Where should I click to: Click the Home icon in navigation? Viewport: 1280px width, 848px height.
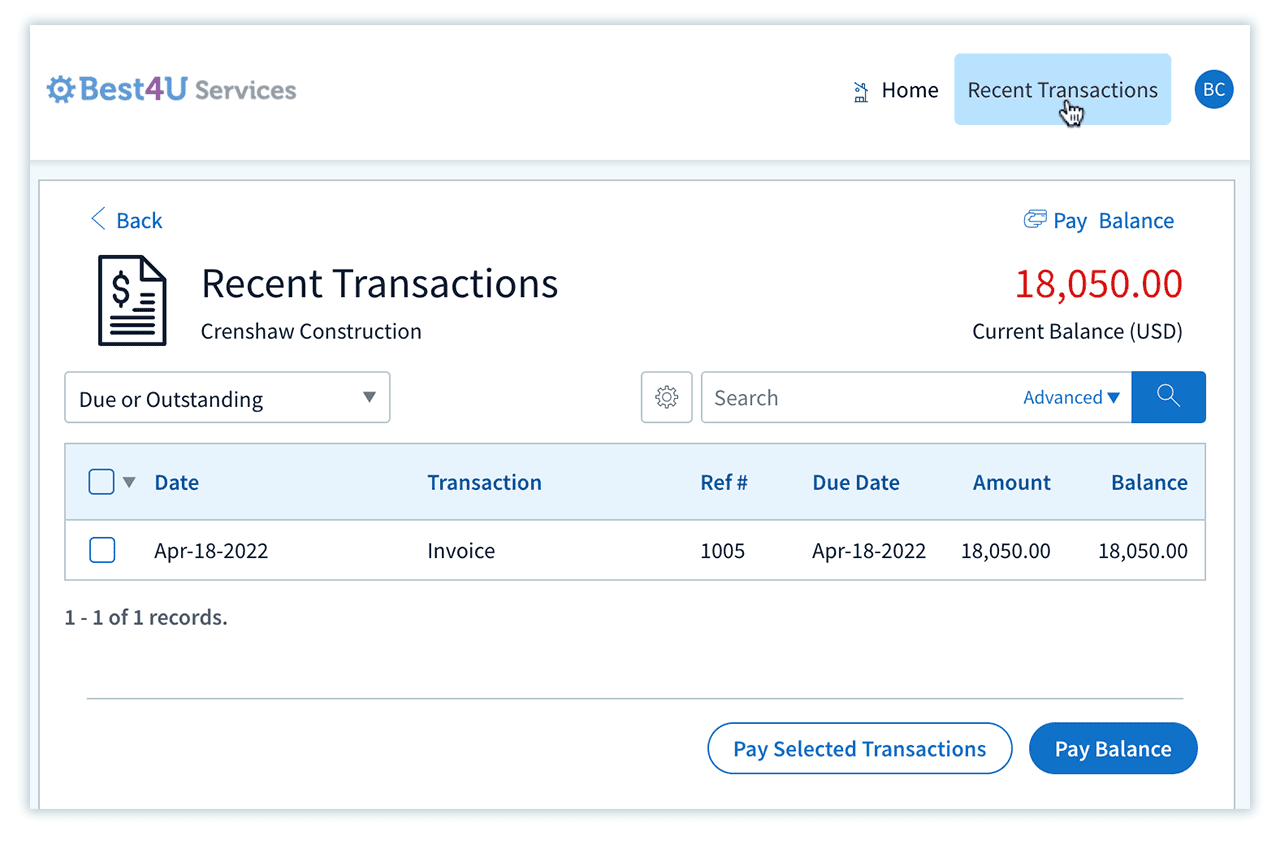861,92
